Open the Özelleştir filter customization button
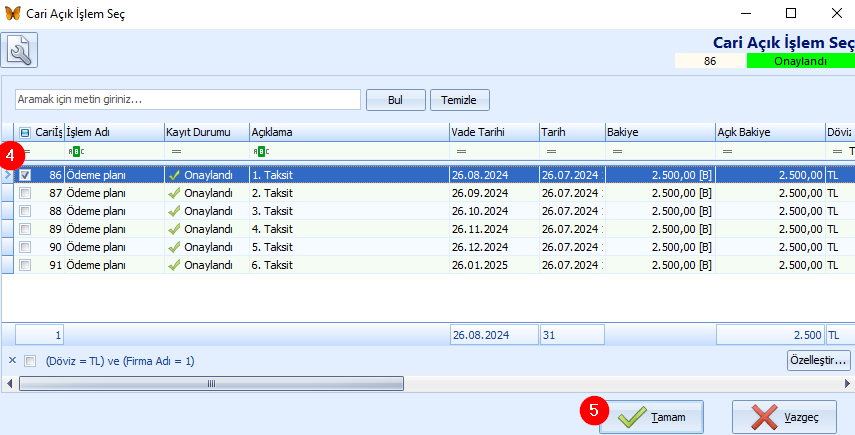This screenshot has height=435, width=855. pyautogui.click(x=818, y=360)
